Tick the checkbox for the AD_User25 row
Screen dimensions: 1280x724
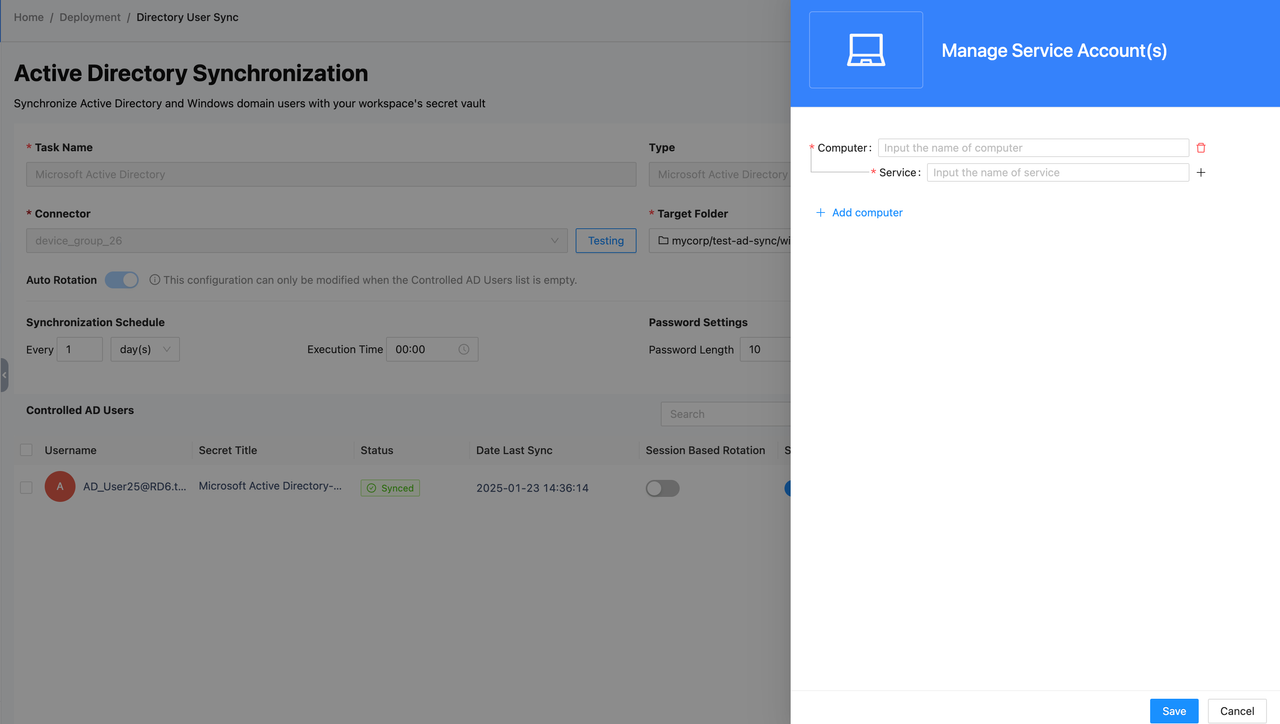point(26,488)
